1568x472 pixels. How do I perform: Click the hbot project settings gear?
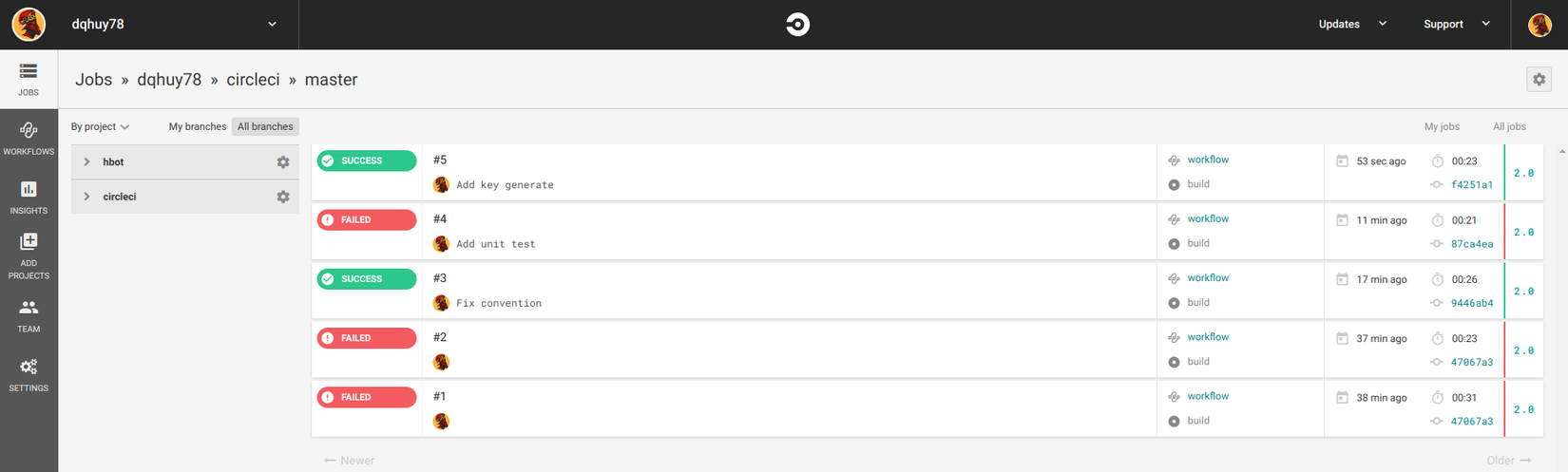point(283,162)
